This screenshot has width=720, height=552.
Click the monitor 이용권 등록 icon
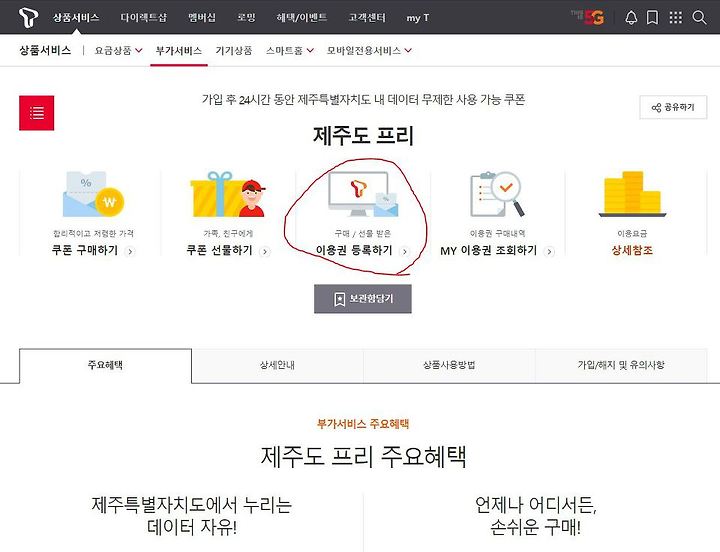(x=363, y=194)
